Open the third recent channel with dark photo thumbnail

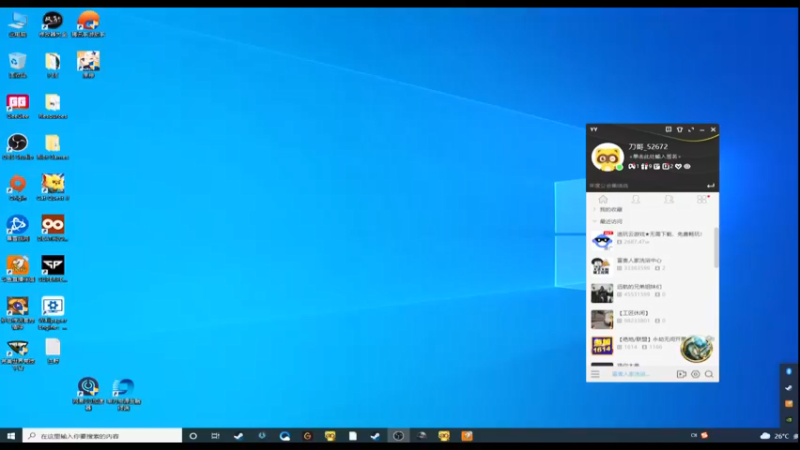click(652, 292)
